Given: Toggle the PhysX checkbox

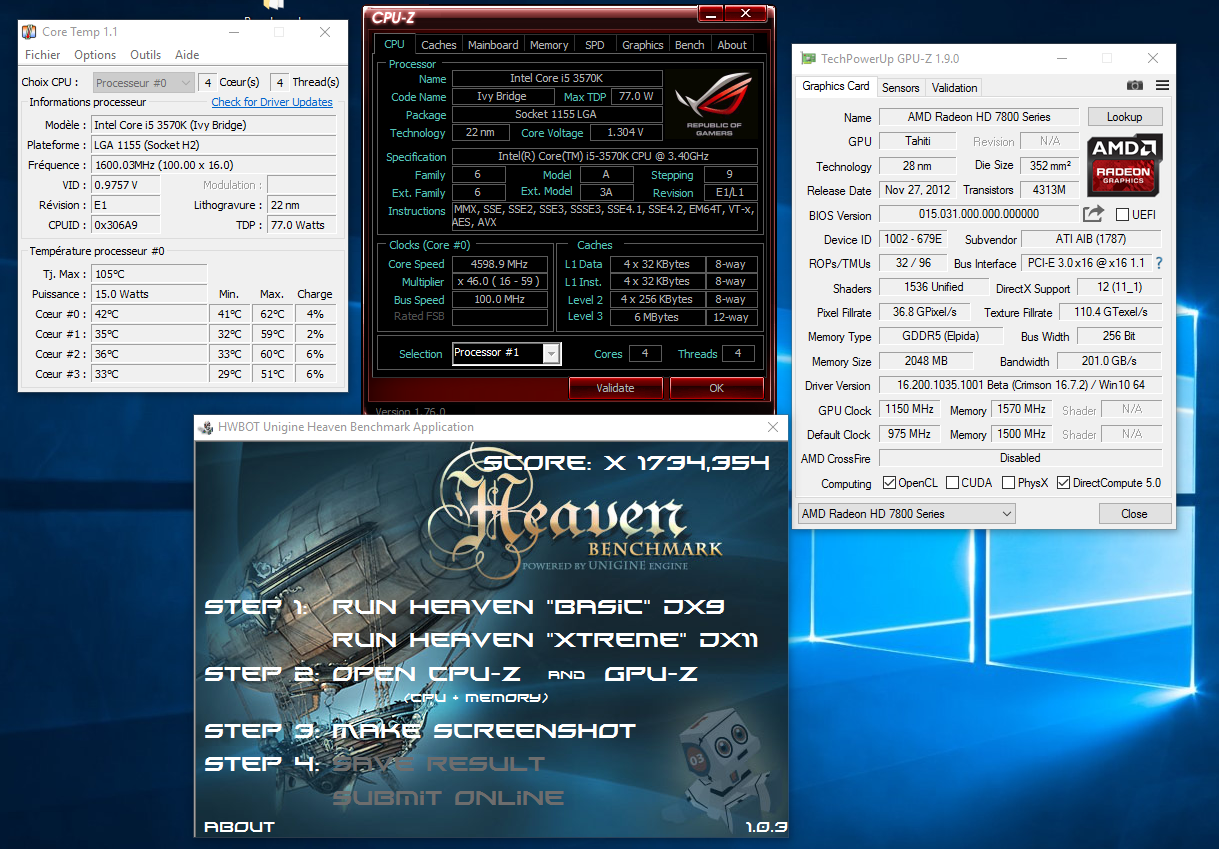Looking at the screenshot, I should click(x=1008, y=483).
